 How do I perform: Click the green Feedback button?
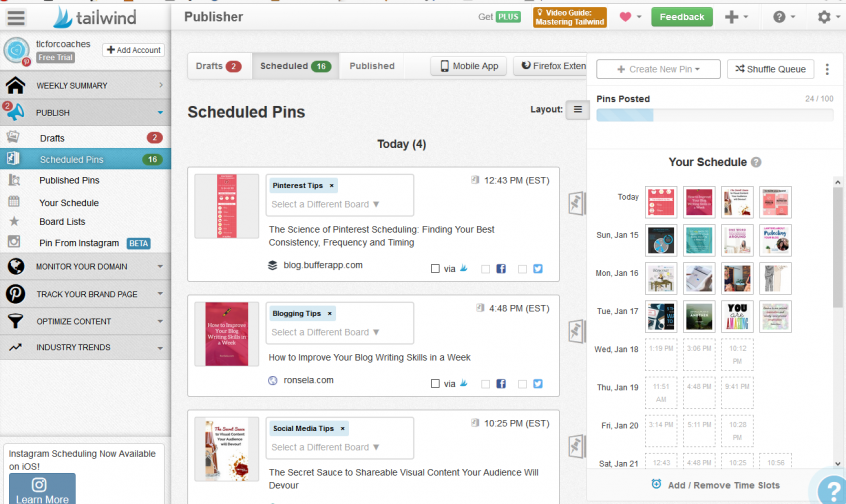click(681, 17)
